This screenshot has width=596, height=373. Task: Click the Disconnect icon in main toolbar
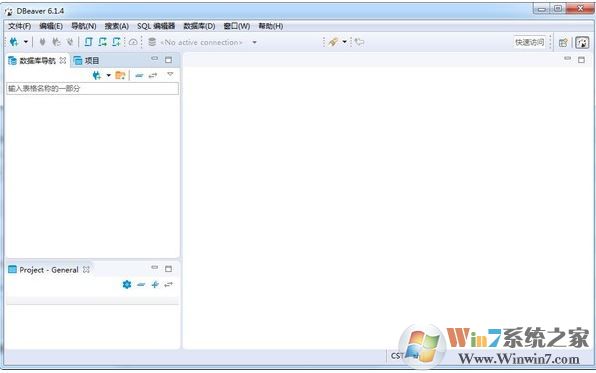pos(70,42)
